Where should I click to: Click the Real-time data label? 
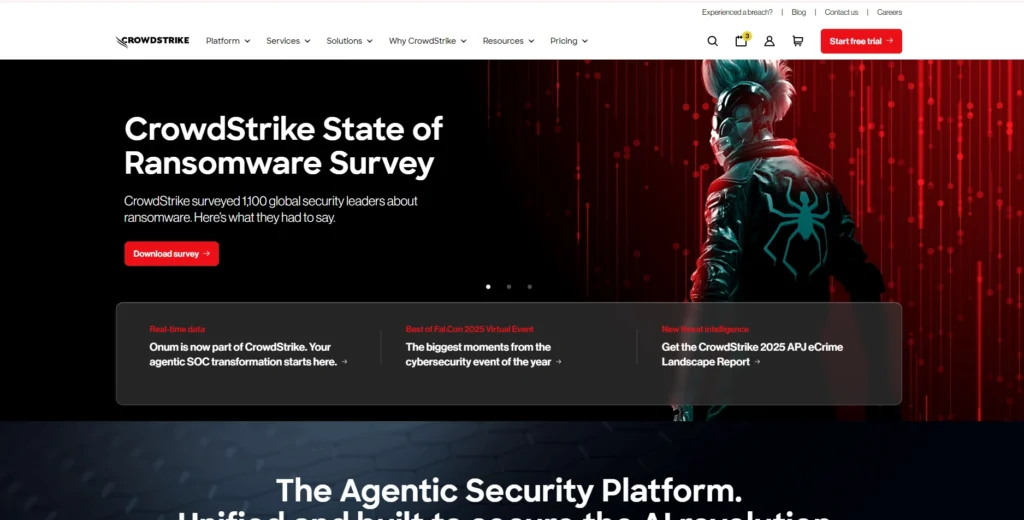pyautogui.click(x=177, y=329)
